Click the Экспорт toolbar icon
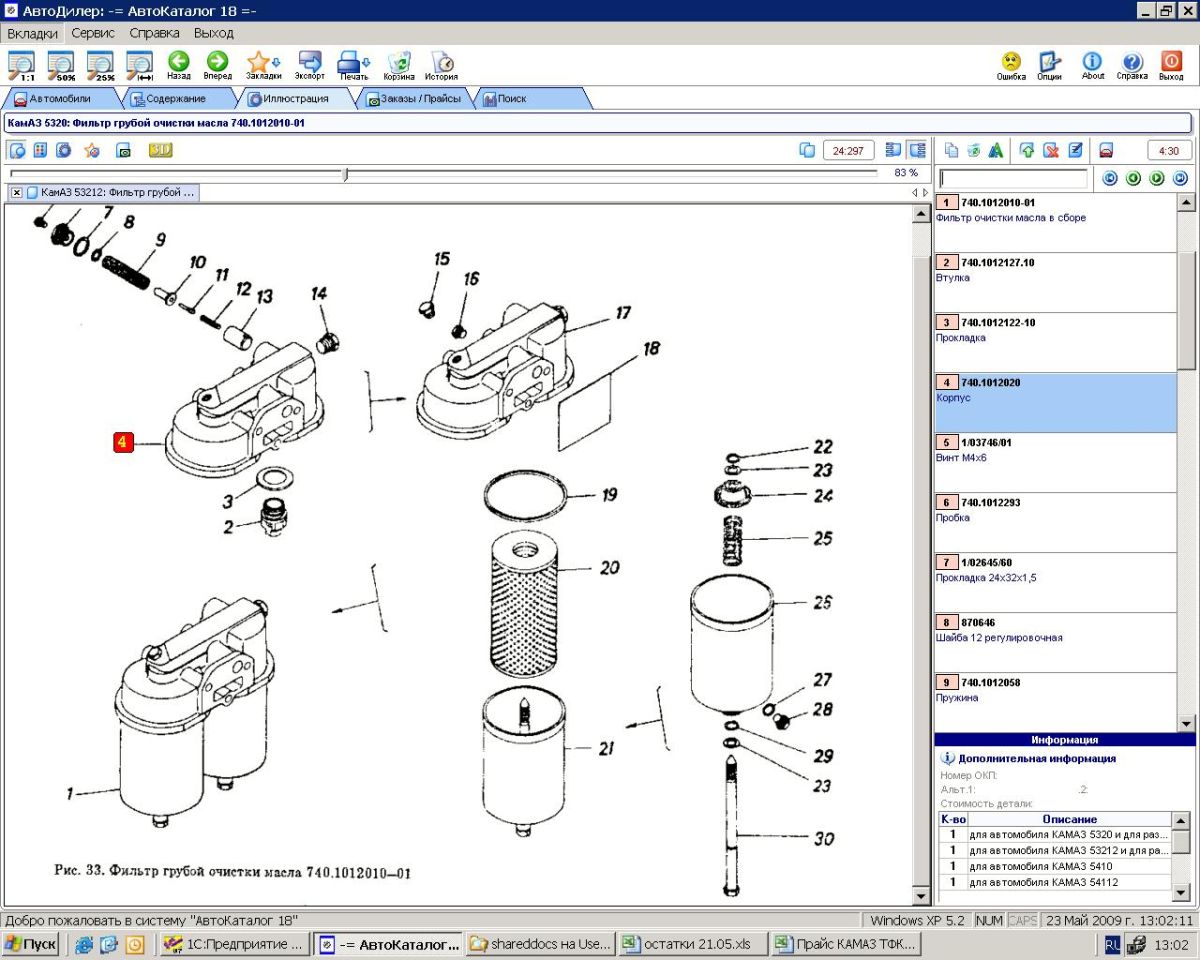Image resolution: width=1200 pixels, height=960 pixels. 310,65
